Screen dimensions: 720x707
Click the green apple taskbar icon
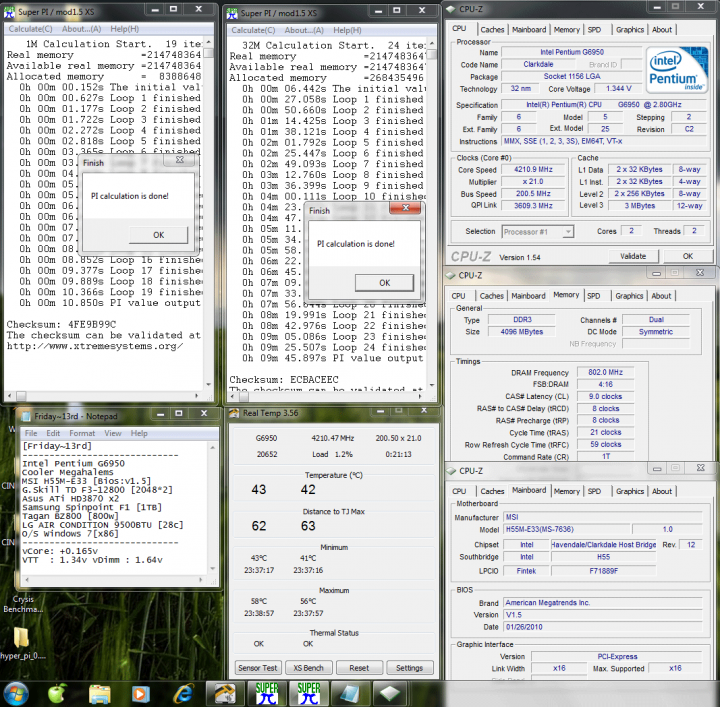pyautogui.click(x=57, y=694)
